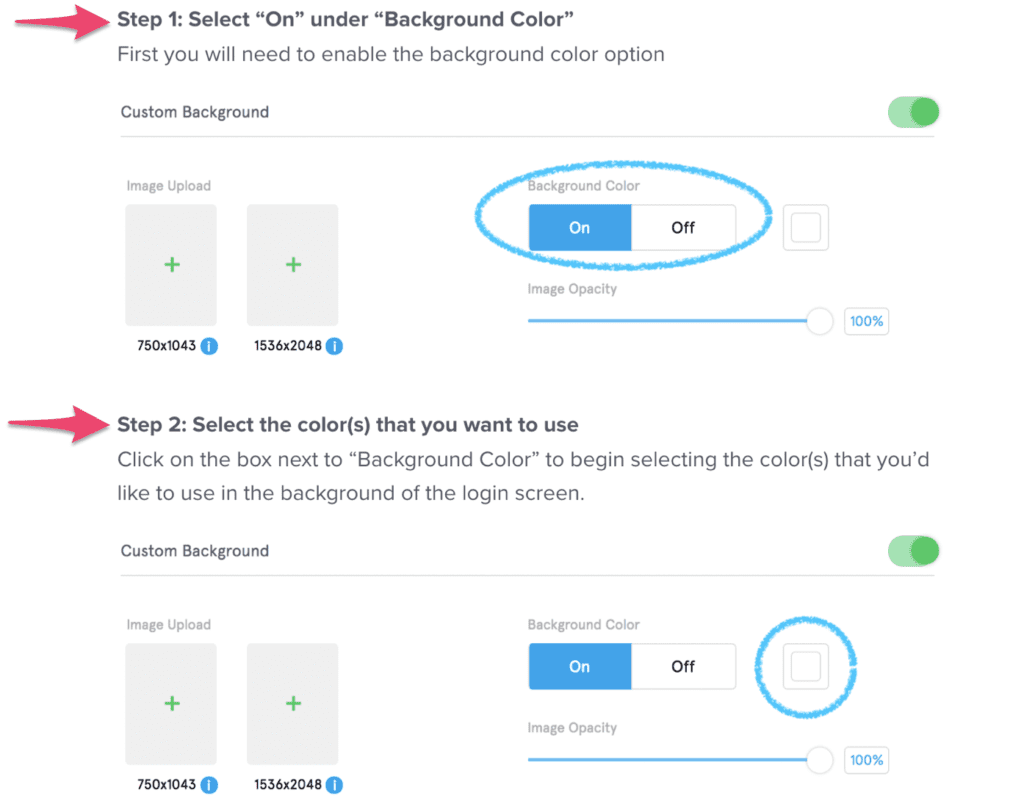Screen dimensions: 1024x812
Task: Select Off for Background Color in Step 1
Action: tap(683, 227)
